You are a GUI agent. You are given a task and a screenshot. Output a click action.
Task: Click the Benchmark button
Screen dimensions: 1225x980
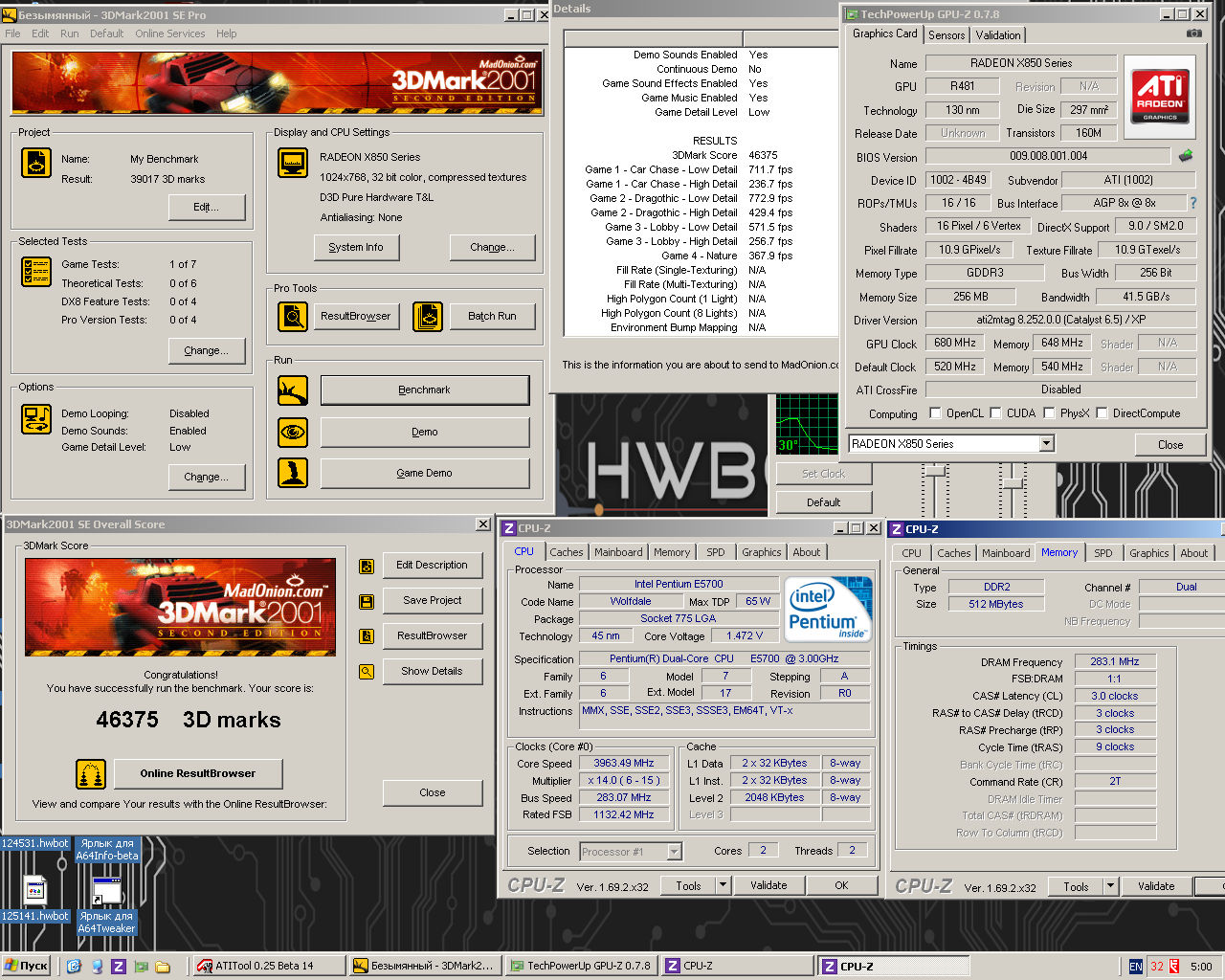point(425,390)
